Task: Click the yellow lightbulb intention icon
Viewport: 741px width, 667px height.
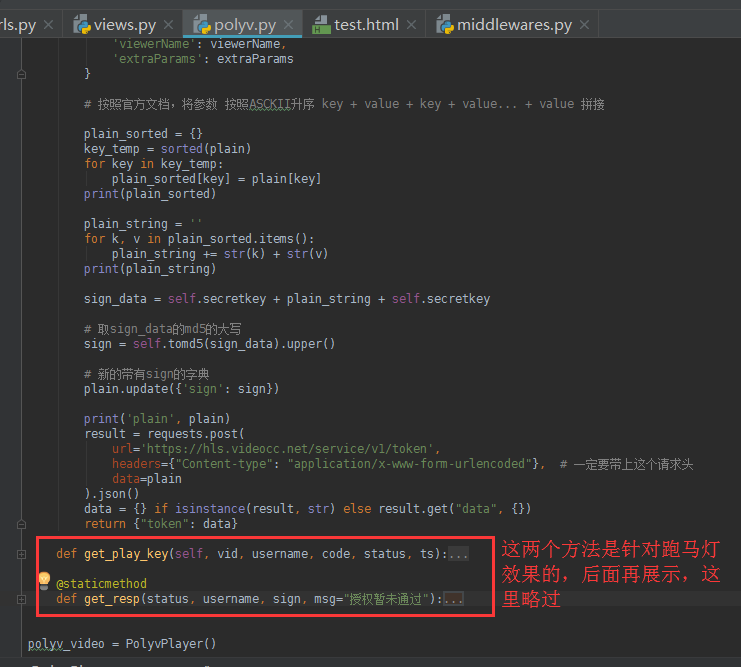Action: [x=44, y=580]
